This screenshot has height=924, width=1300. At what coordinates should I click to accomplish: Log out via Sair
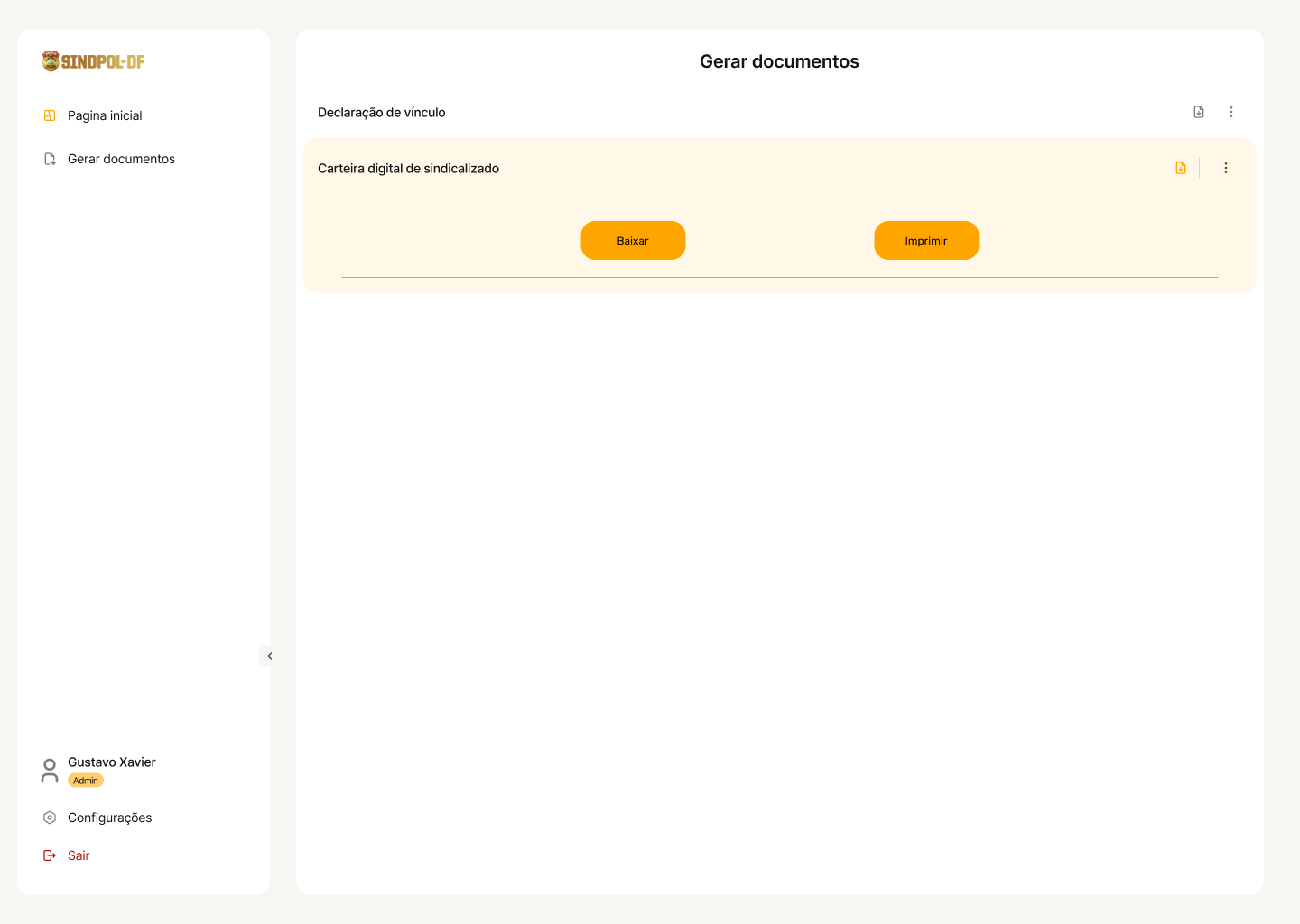tap(79, 855)
